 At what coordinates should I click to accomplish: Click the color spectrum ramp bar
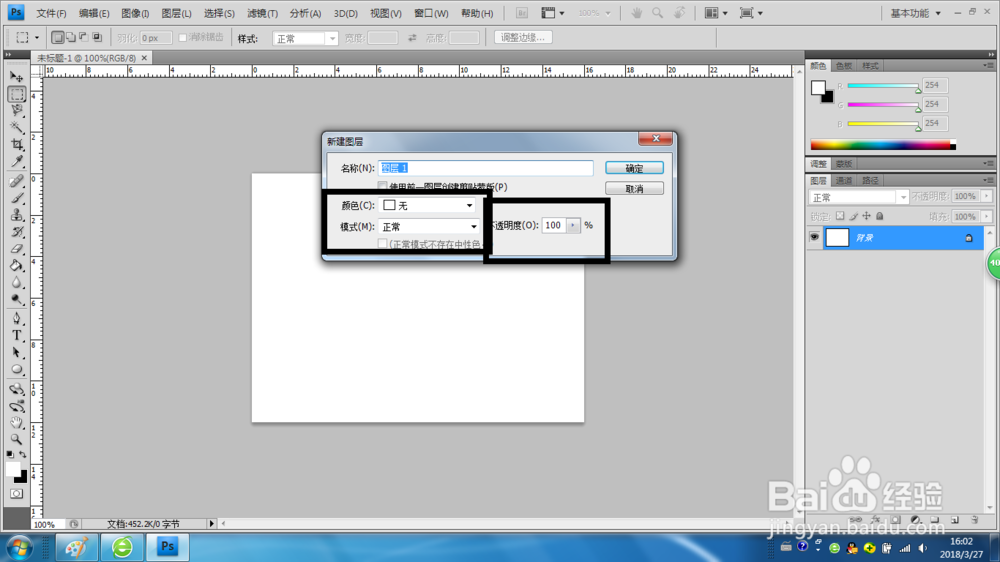click(883, 145)
